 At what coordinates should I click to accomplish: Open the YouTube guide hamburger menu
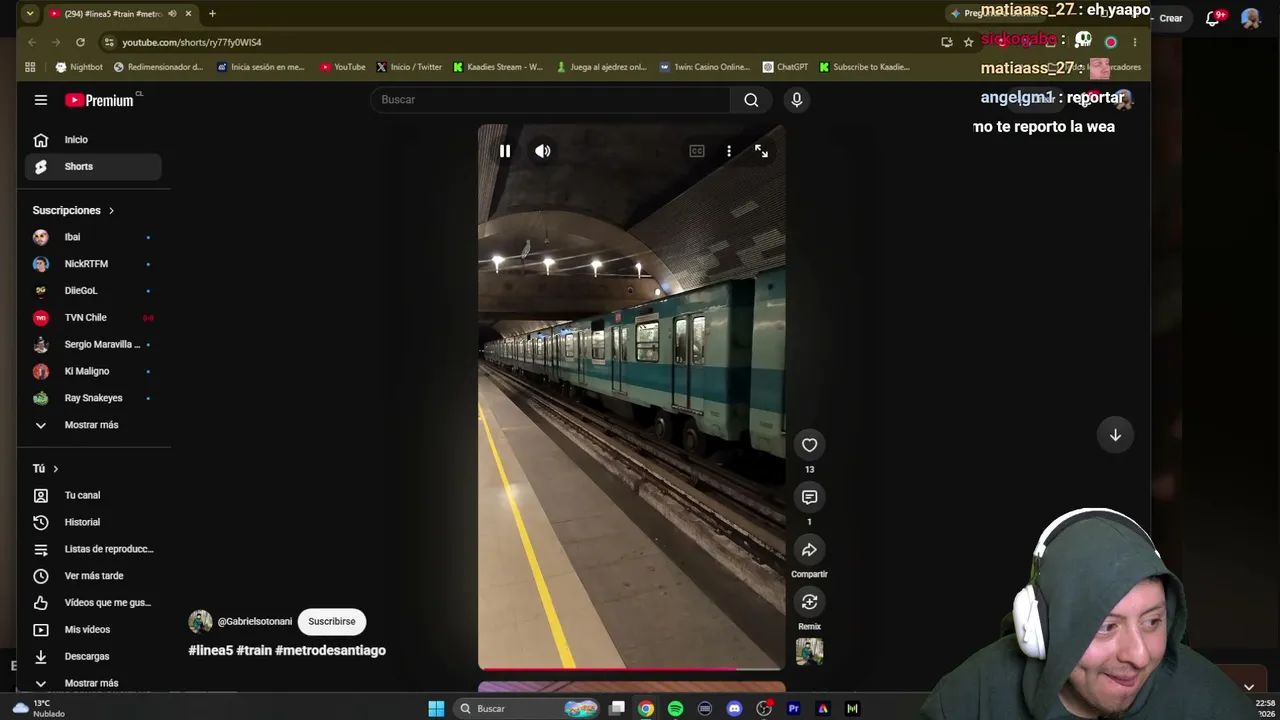[x=40, y=100]
